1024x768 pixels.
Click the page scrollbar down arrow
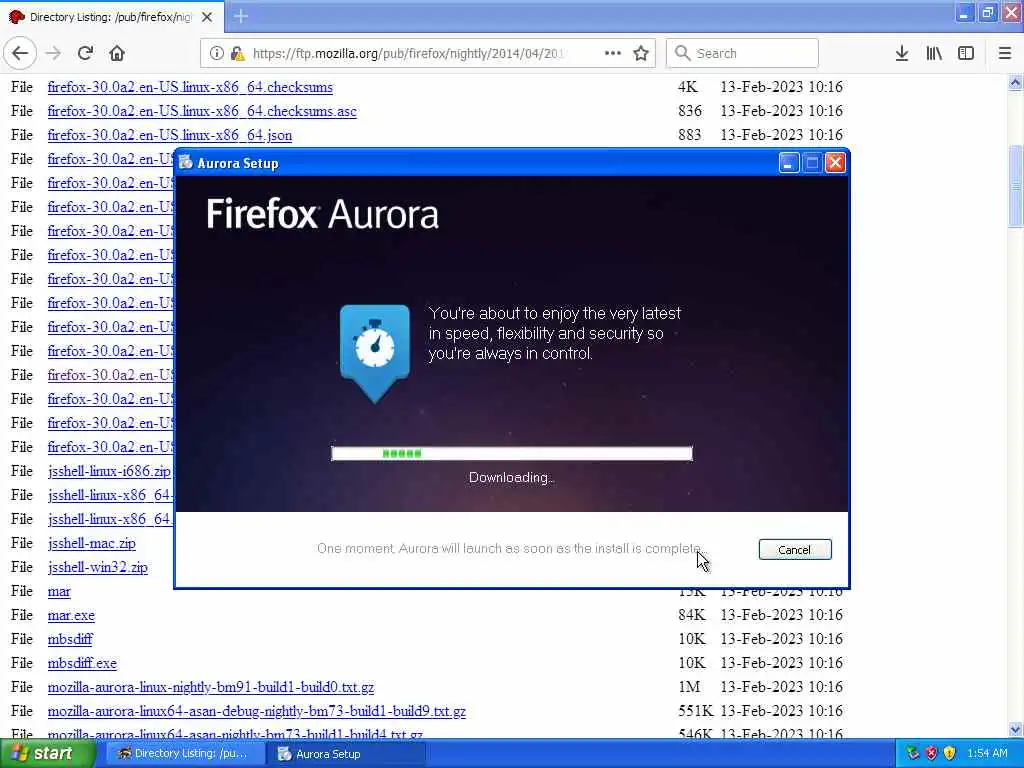click(x=1015, y=729)
